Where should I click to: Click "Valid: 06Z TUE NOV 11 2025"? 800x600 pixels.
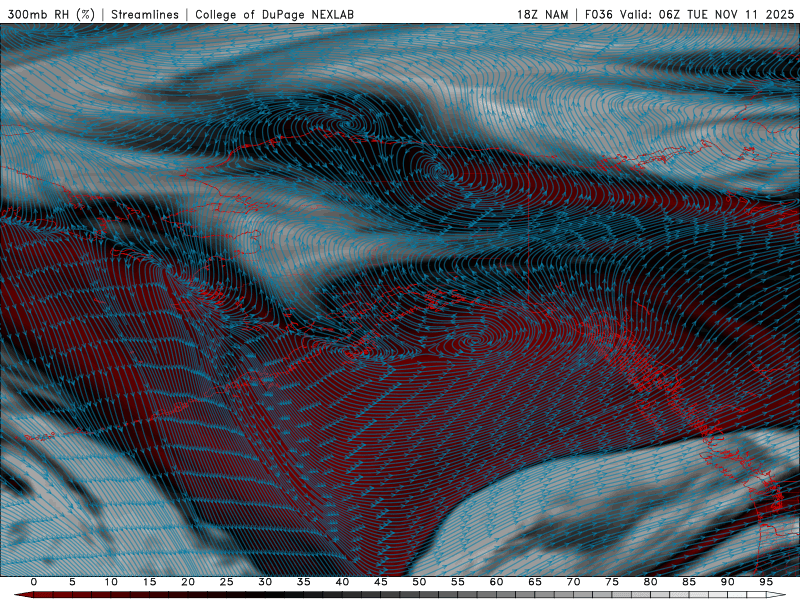[707, 14]
